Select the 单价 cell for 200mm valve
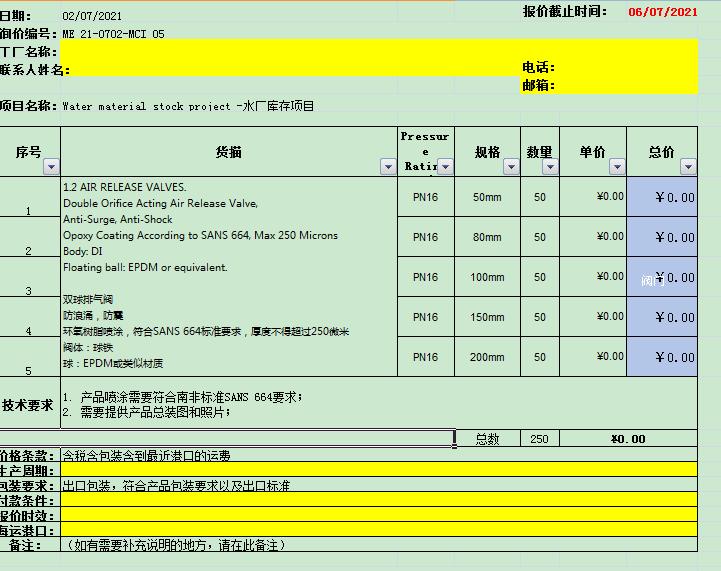 tap(593, 357)
